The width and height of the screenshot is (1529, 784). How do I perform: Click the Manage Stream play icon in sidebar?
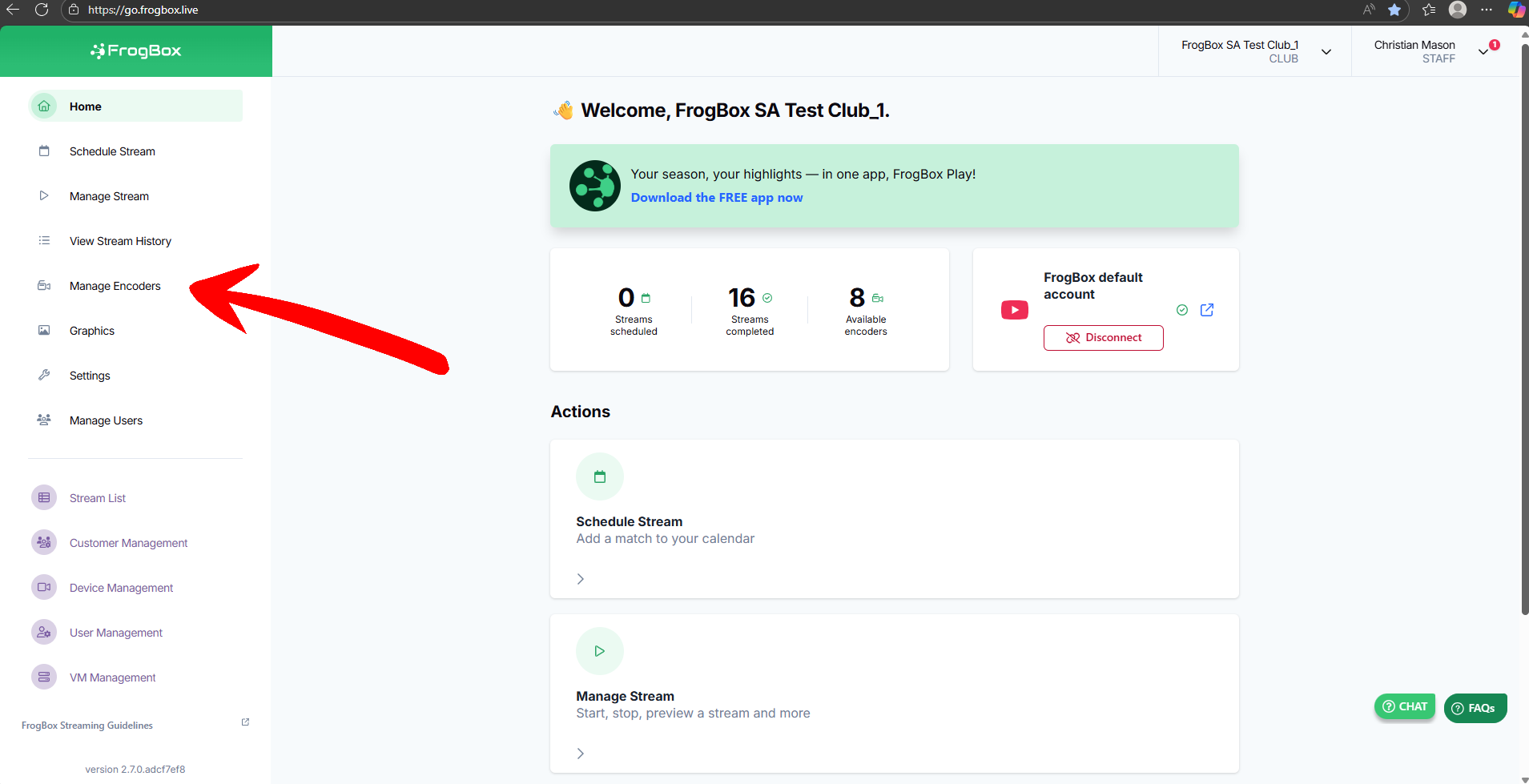[x=44, y=196]
